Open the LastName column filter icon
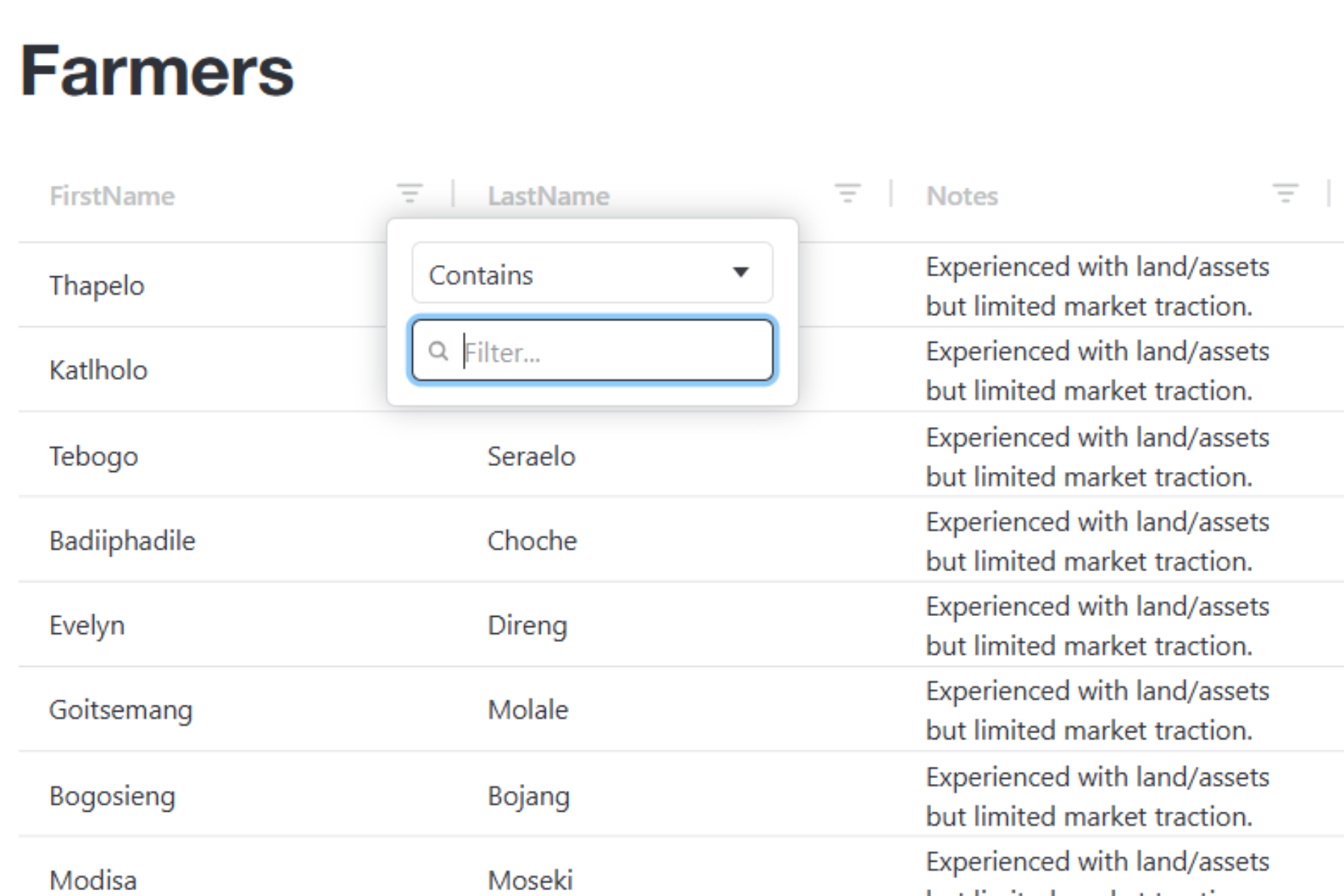This screenshot has width=1344, height=896. coord(847,193)
